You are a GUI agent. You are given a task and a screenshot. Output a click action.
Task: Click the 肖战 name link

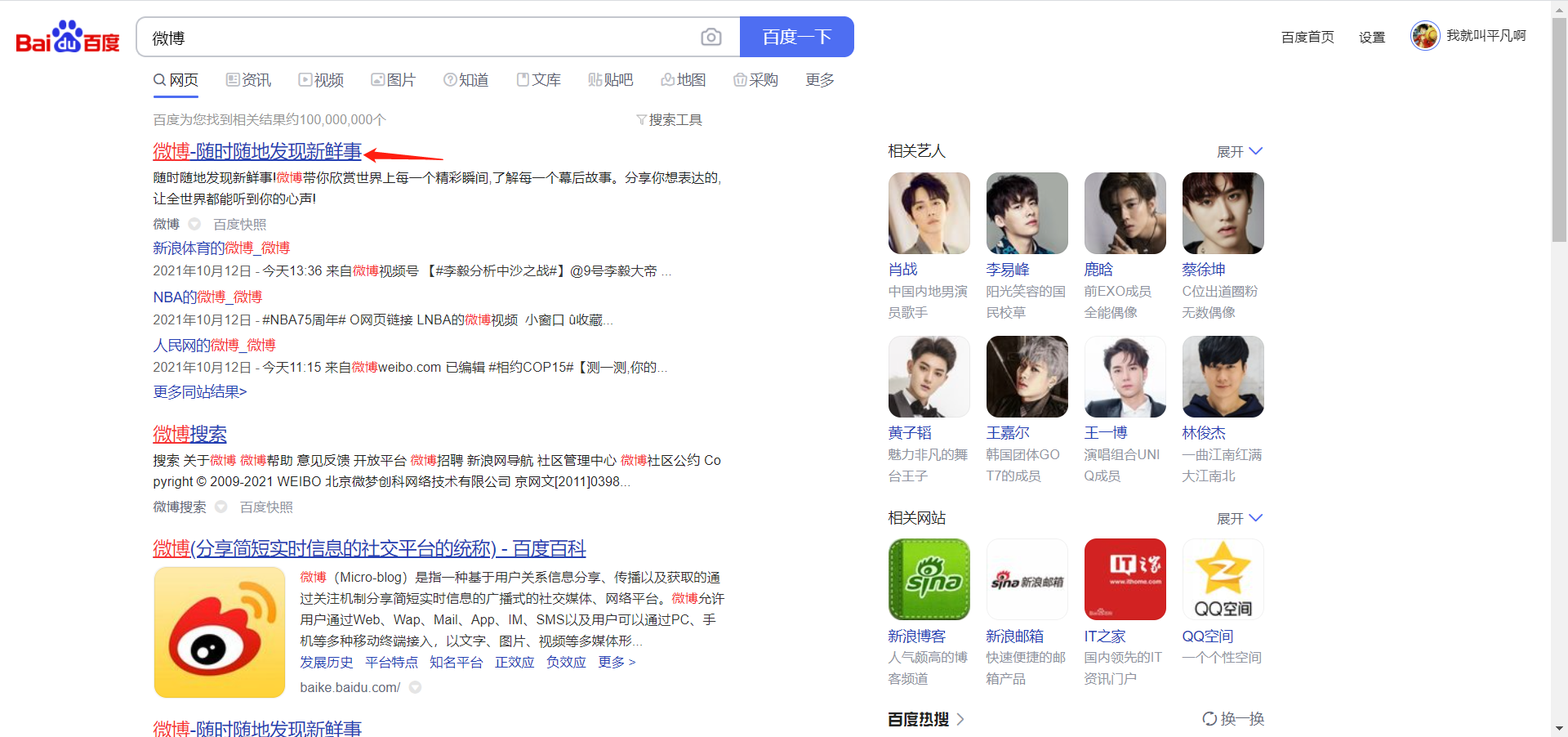pos(903,270)
